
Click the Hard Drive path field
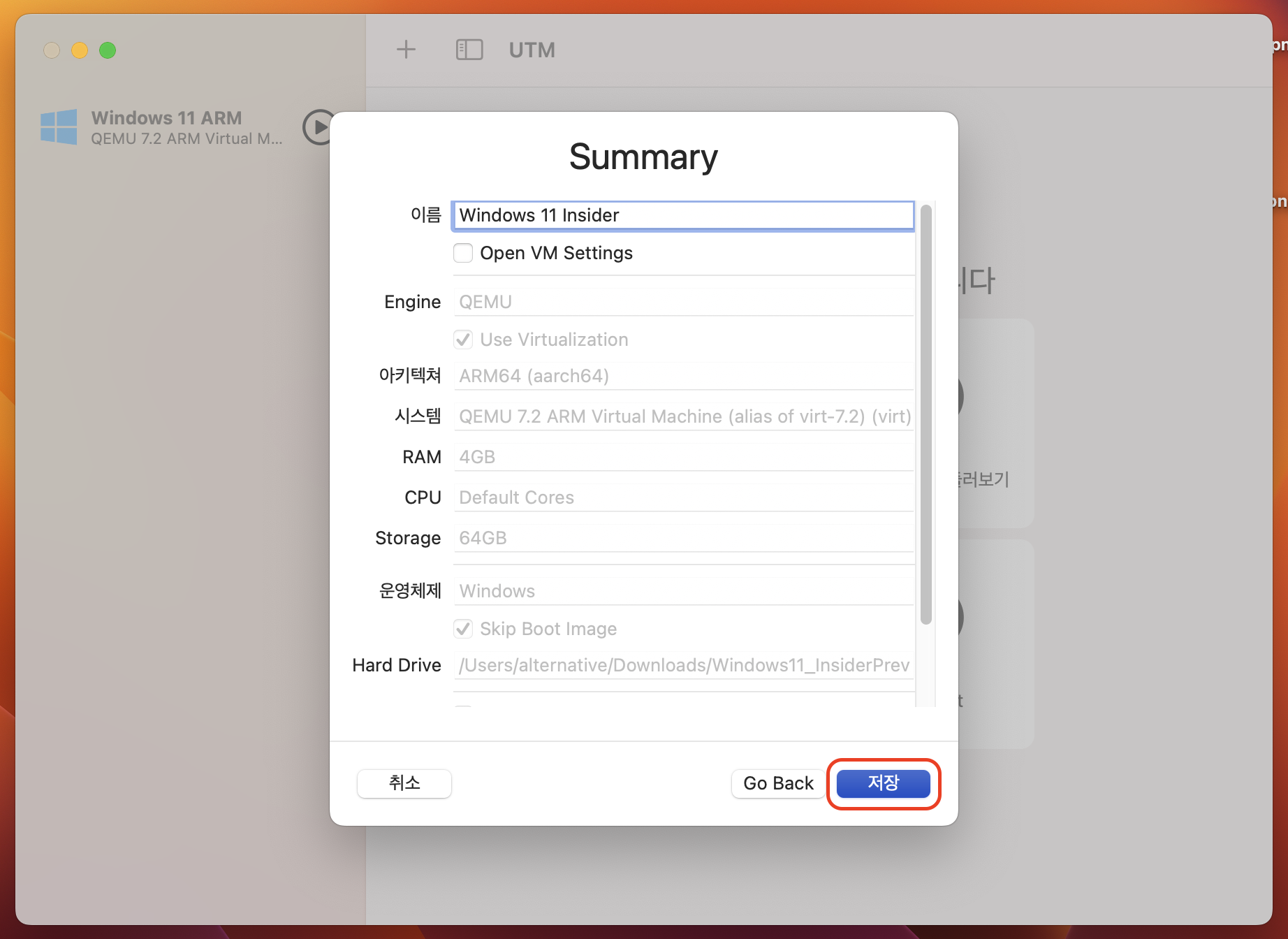click(x=684, y=665)
